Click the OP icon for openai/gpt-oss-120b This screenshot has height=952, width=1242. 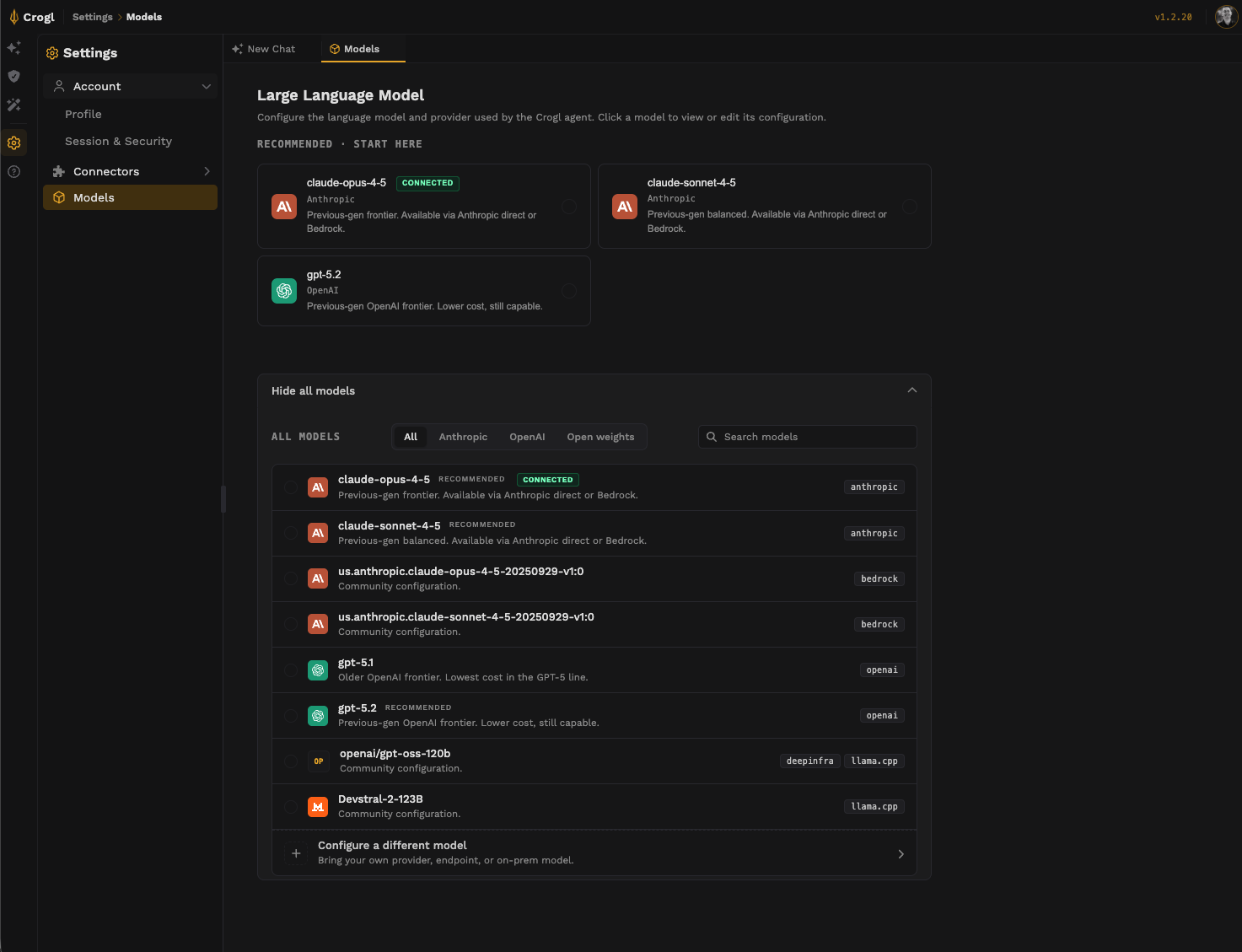pos(319,761)
